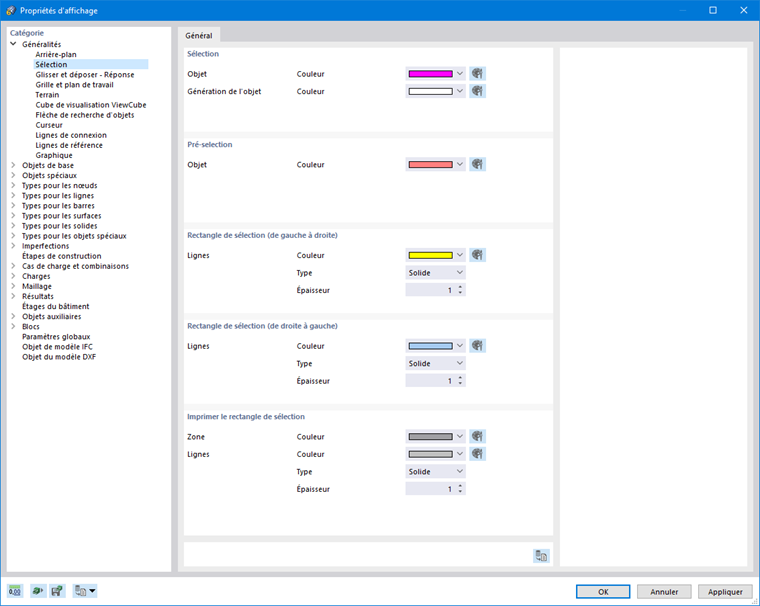The image size is (760, 606).
Task: Click gray swatch for print Zone
Action: [x=430, y=436]
